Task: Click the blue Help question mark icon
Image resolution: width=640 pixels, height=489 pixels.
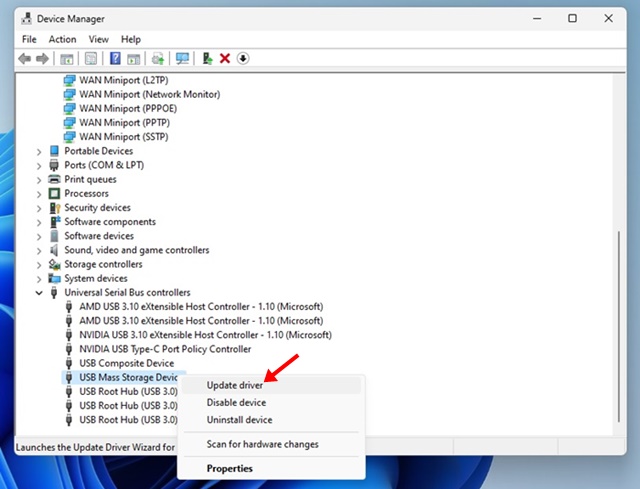Action: pos(116,59)
